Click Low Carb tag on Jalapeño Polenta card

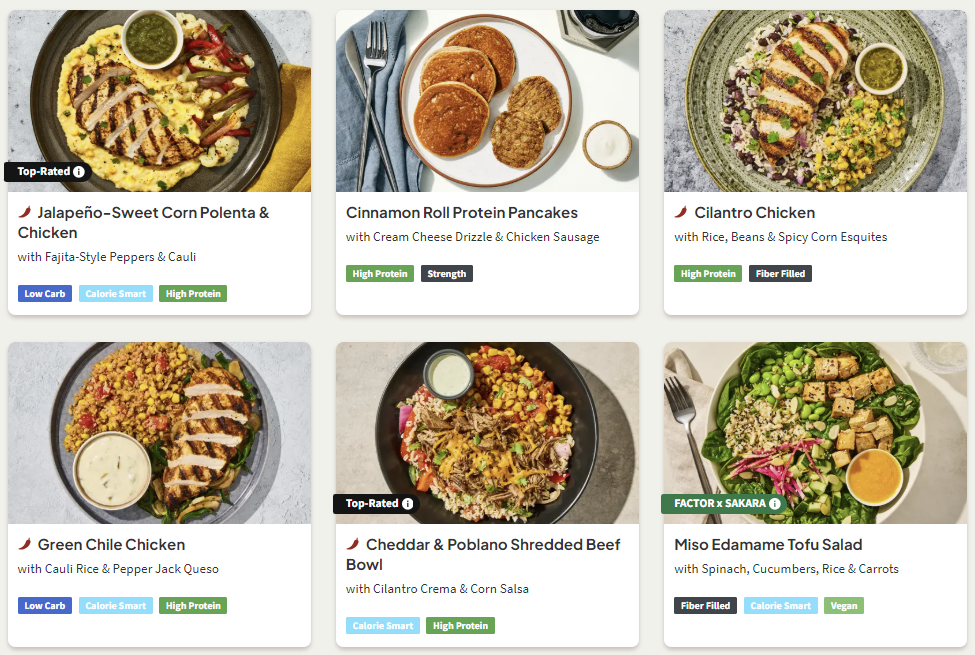pos(45,294)
